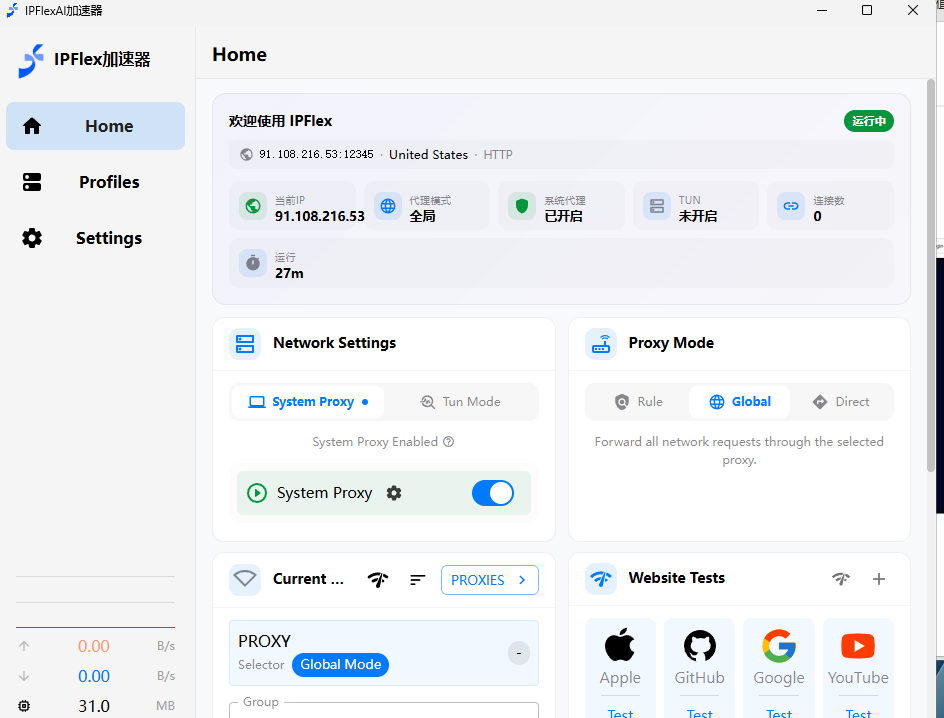This screenshot has height=718, width=944.
Task: Click the green play icon by System Proxy
Action: point(257,493)
